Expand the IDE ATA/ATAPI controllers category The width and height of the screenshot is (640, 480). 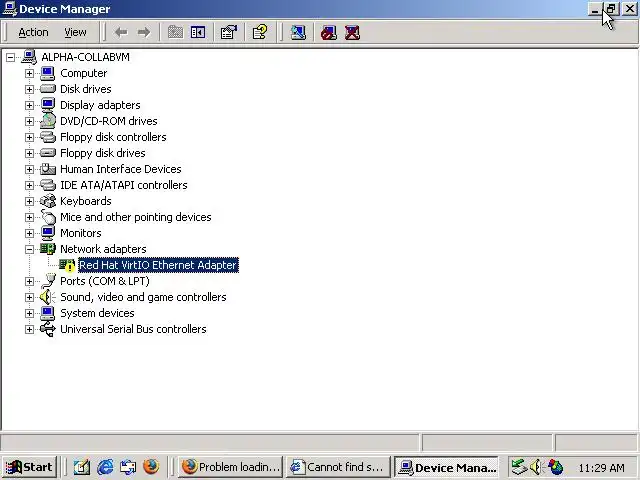click(x=29, y=185)
